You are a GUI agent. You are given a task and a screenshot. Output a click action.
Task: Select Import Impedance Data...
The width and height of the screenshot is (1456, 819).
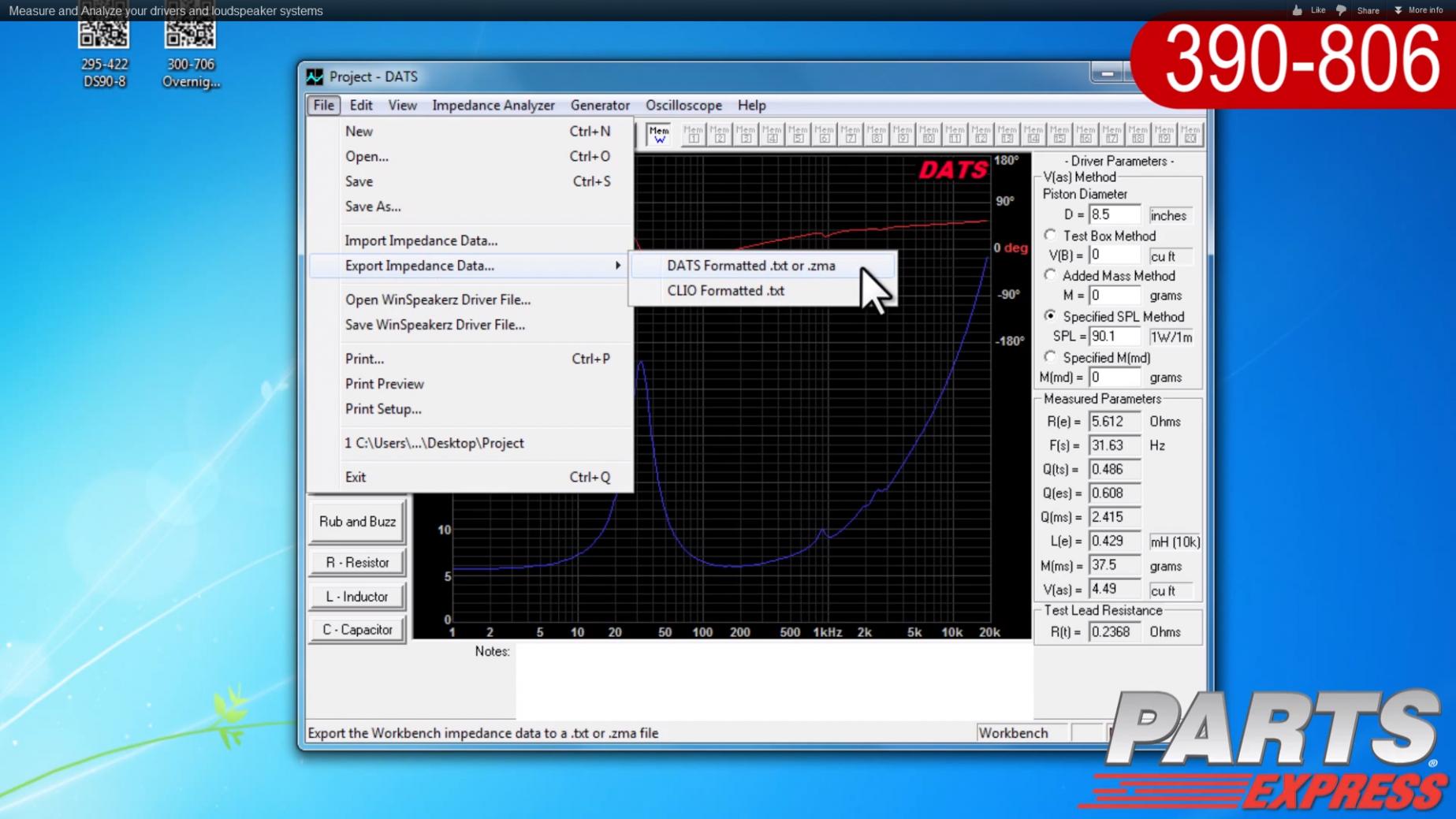[471, 240]
